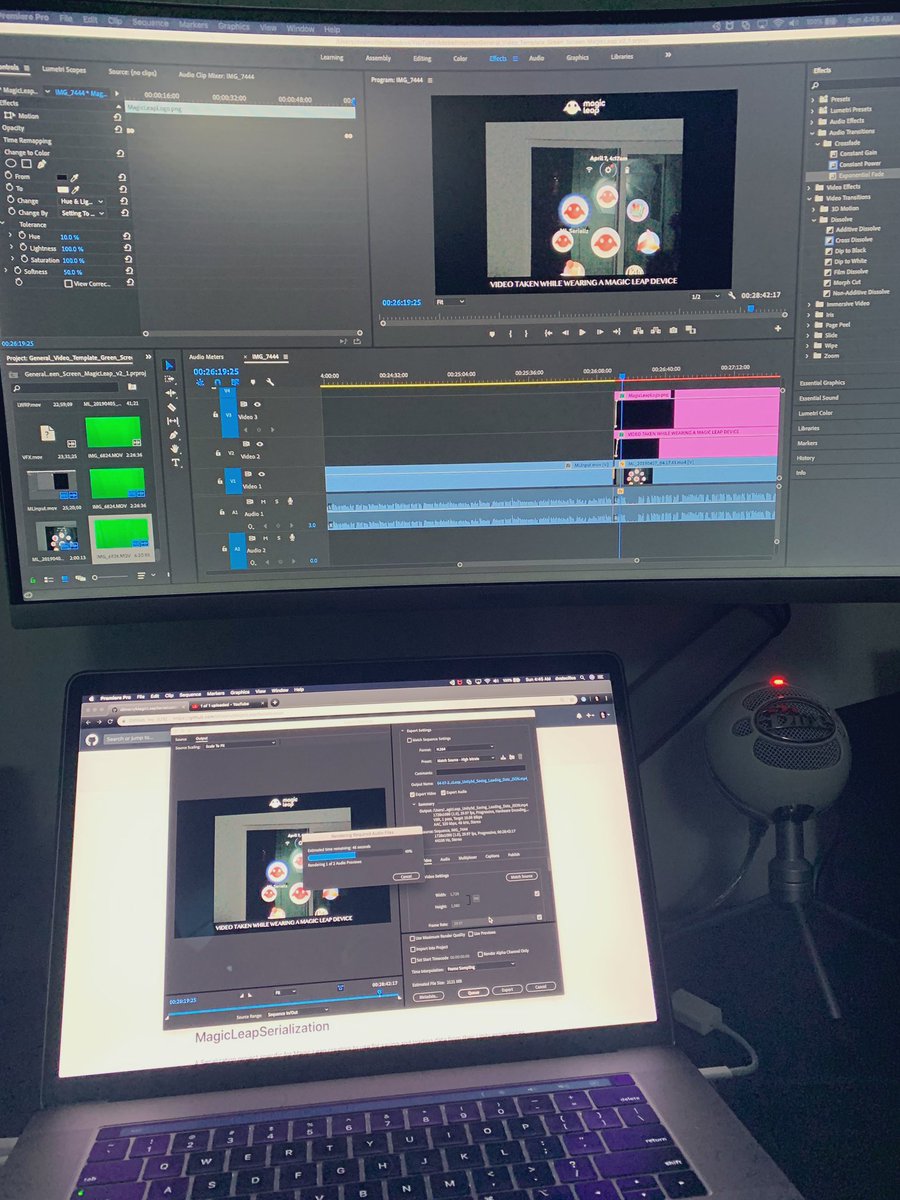This screenshot has width=900, height=1200.
Task: Expand the Softness parameter
Action: pyautogui.click(x=6, y=271)
